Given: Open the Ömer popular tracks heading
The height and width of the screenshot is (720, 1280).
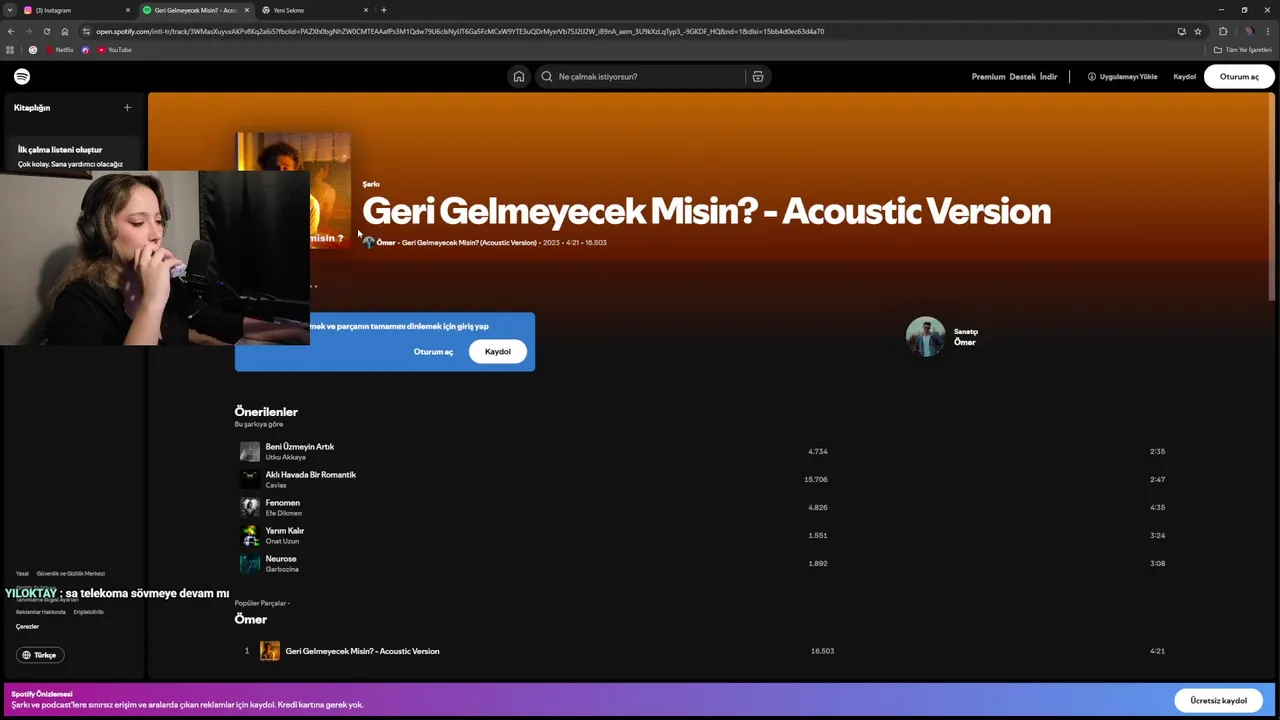Looking at the screenshot, I should [x=250, y=619].
